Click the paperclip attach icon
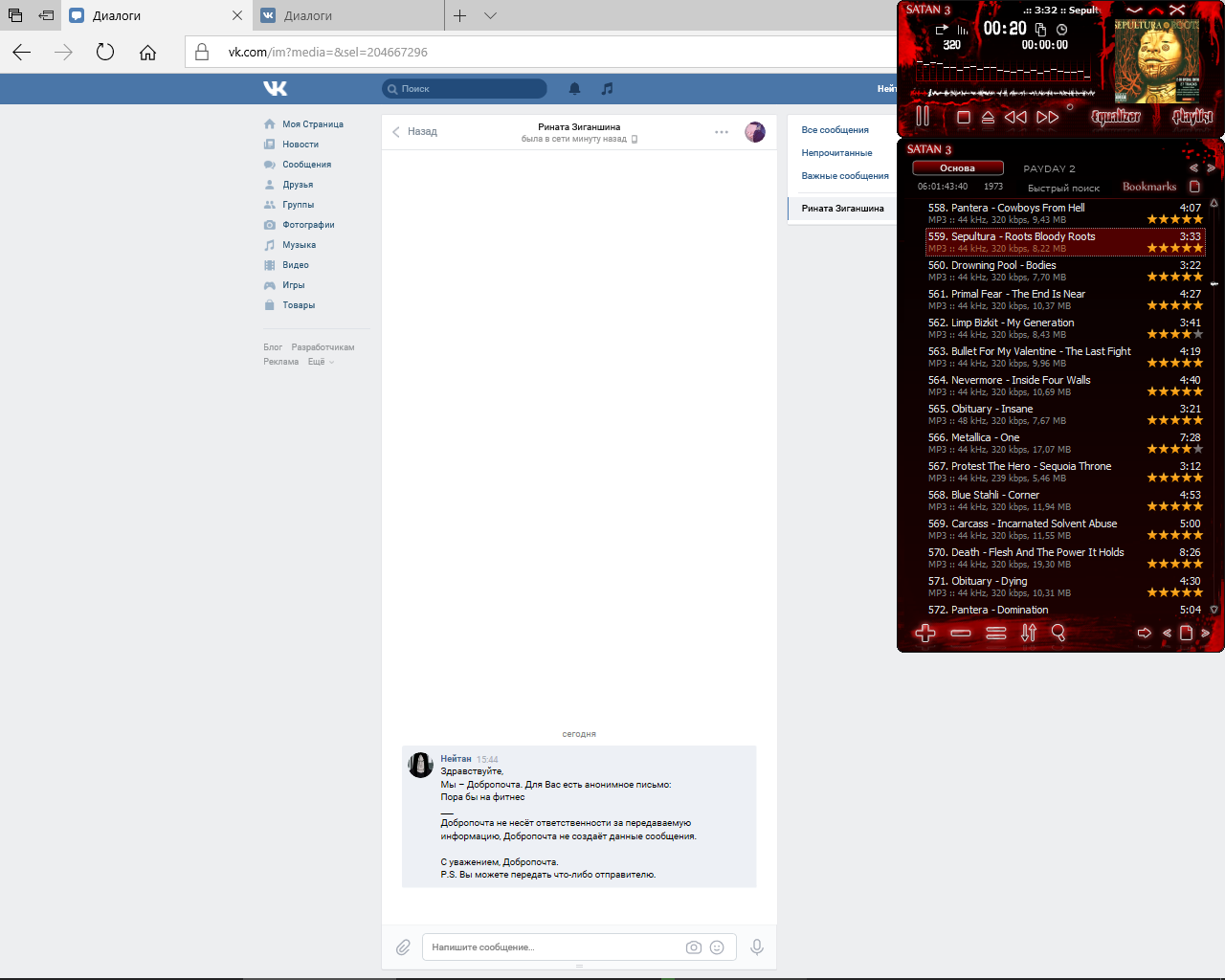The width and height of the screenshot is (1225, 980). 403,947
